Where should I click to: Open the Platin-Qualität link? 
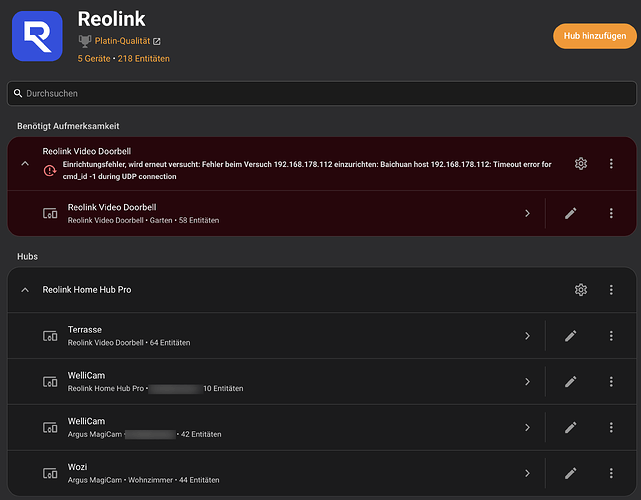pyautogui.click(x=127, y=41)
